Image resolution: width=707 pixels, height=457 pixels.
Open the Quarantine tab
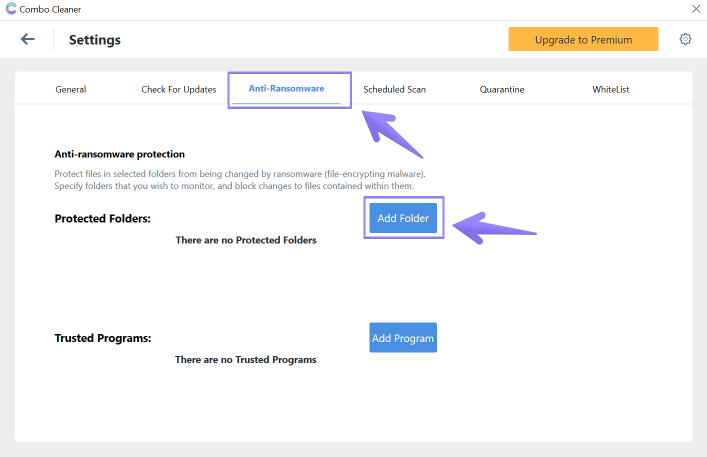(x=502, y=89)
